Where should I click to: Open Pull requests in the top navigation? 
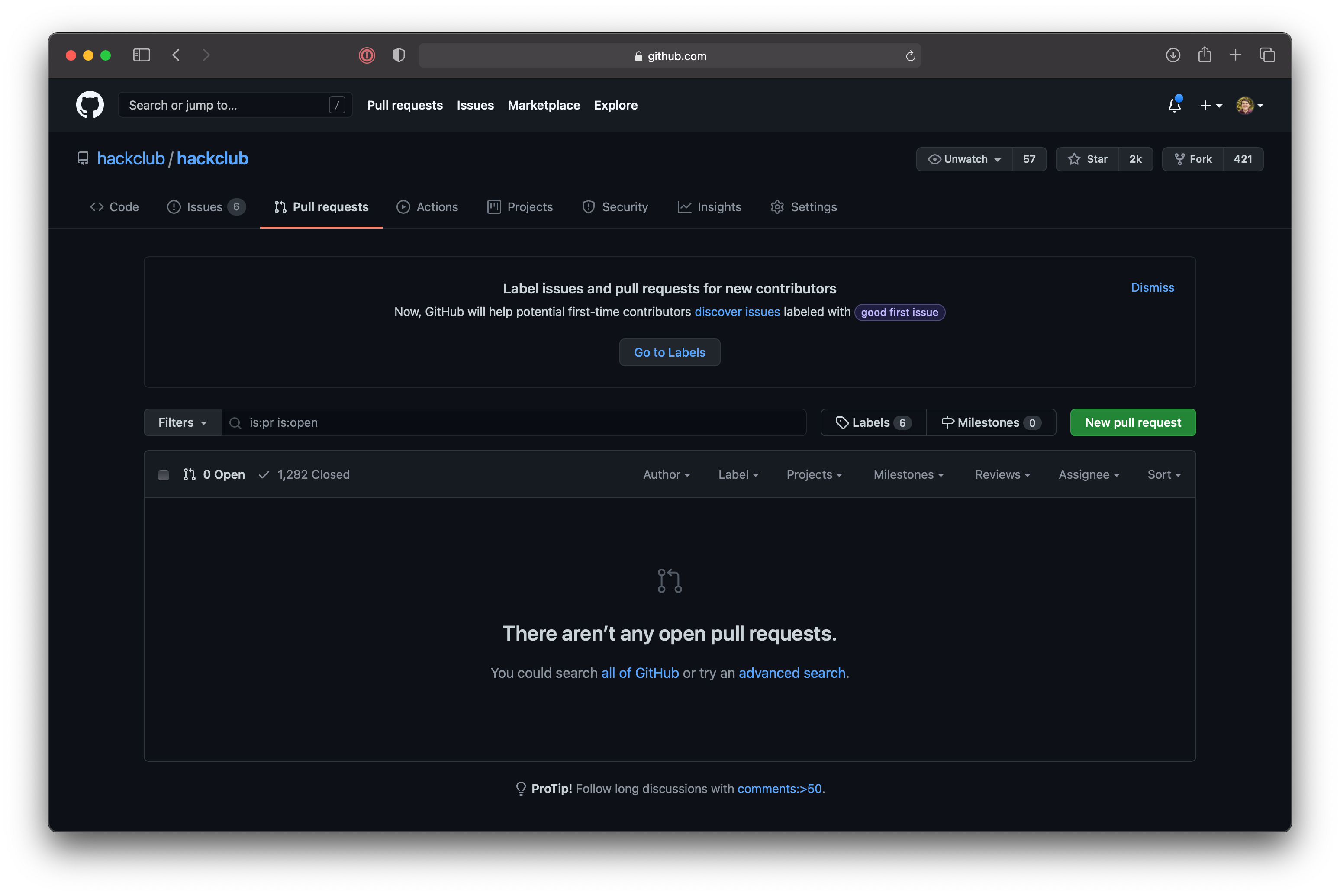pos(405,105)
